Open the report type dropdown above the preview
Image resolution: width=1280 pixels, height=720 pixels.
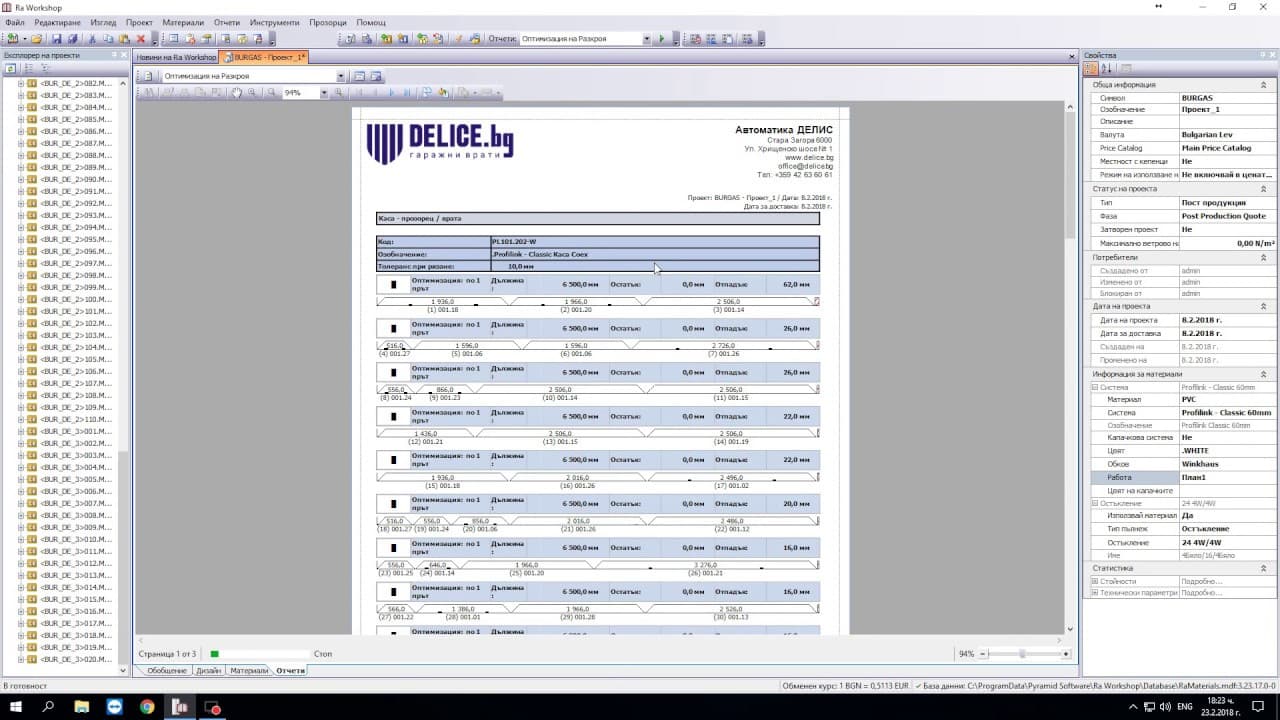341,76
